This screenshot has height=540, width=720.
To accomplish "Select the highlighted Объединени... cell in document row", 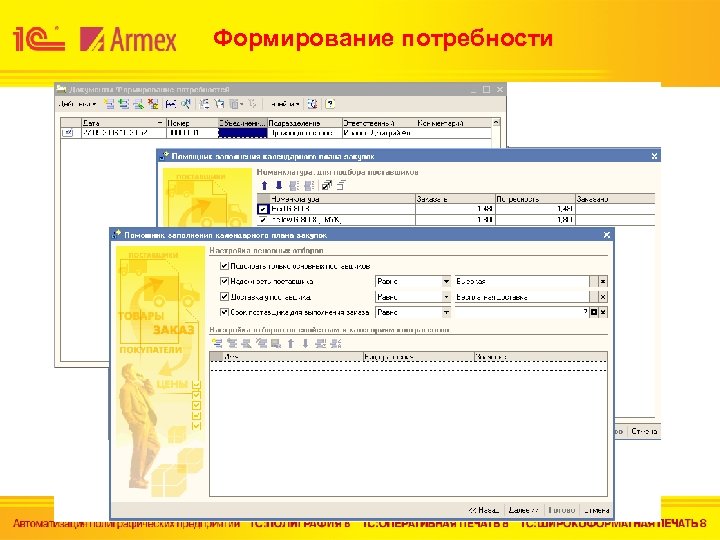I will pyautogui.click(x=242, y=133).
